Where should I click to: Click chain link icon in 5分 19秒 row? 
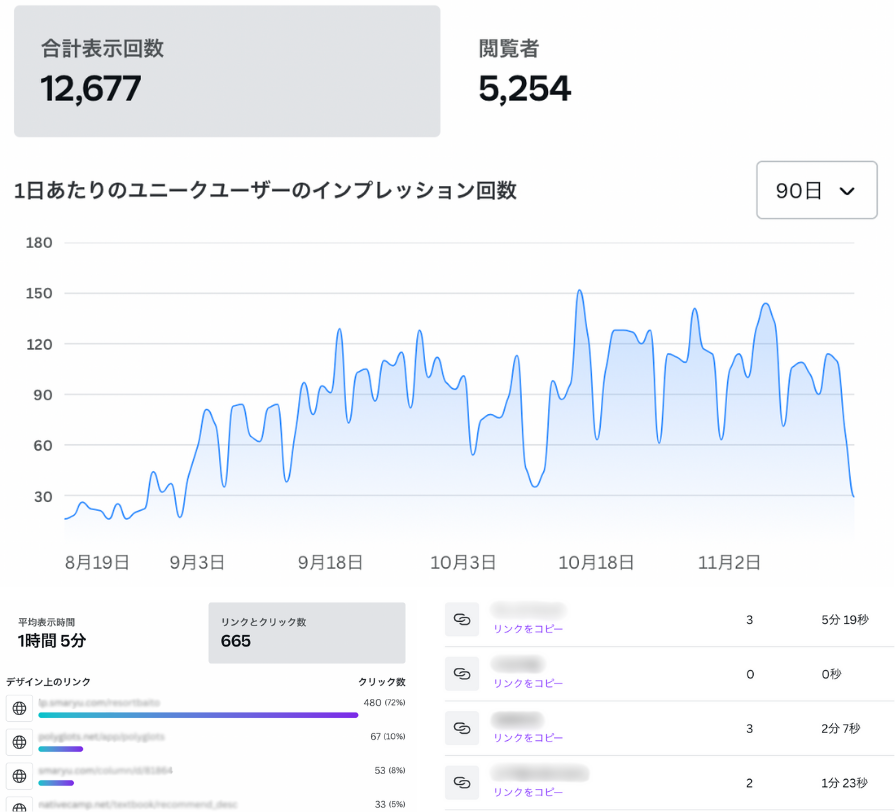click(462, 620)
